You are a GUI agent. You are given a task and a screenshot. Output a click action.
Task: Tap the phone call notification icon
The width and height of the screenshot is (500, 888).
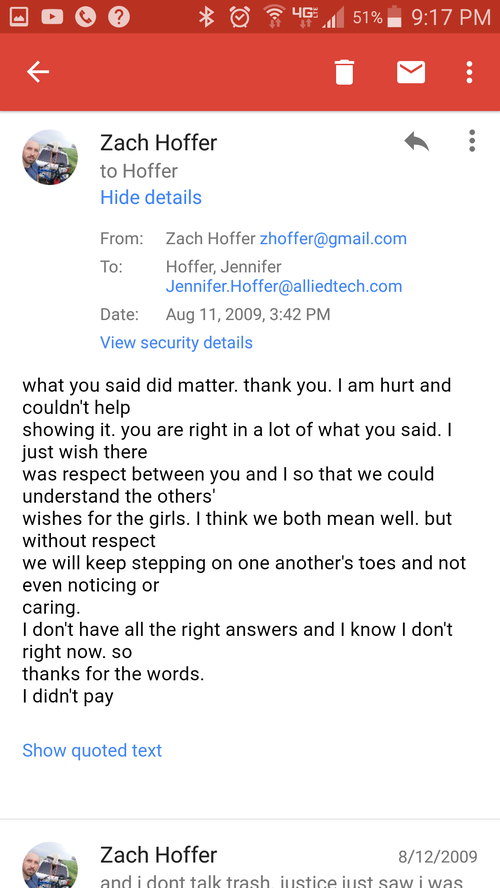pyautogui.click(x=85, y=18)
